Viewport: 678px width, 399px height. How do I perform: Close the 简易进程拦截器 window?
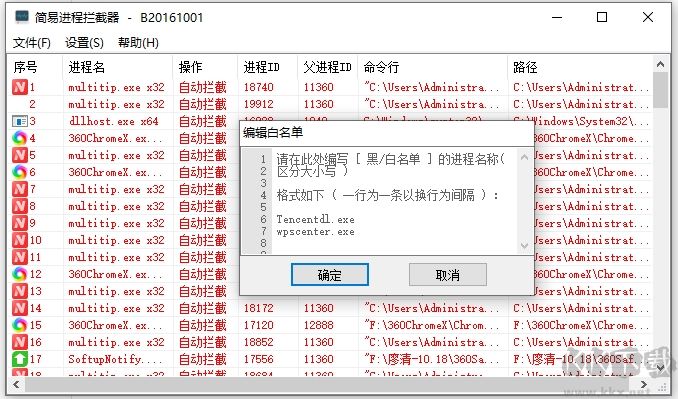(x=648, y=17)
